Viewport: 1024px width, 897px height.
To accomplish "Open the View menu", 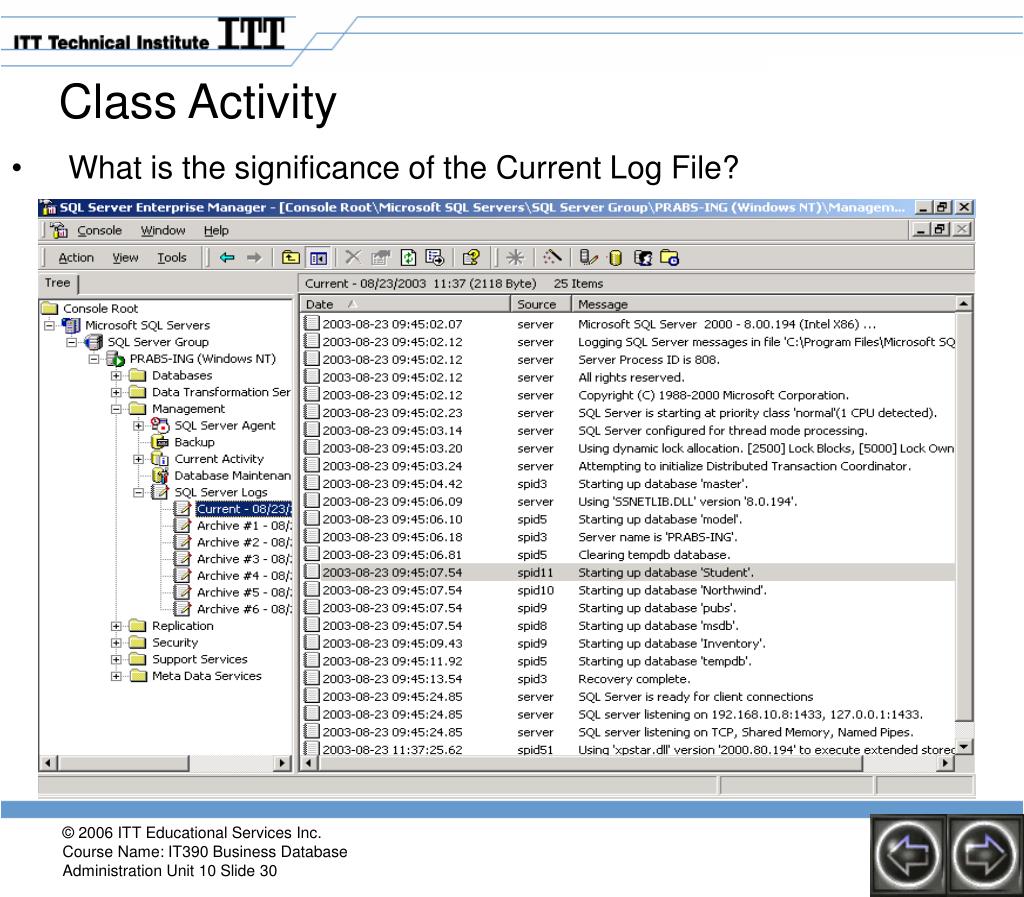I will click(125, 258).
